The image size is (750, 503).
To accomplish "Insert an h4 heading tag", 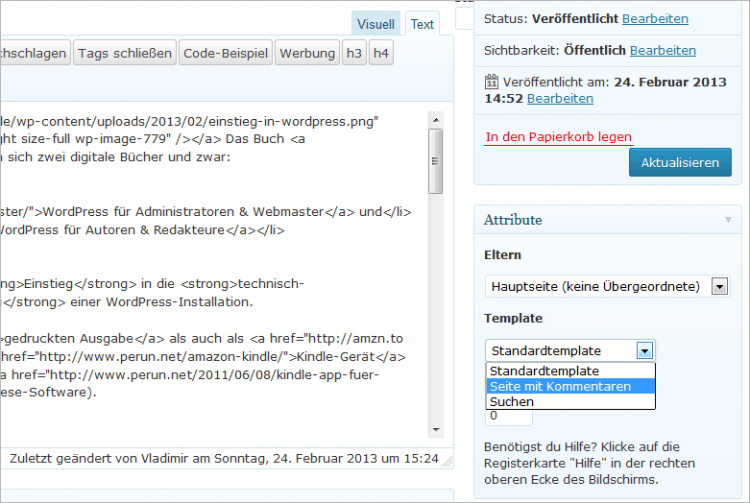I will [x=382, y=53].
